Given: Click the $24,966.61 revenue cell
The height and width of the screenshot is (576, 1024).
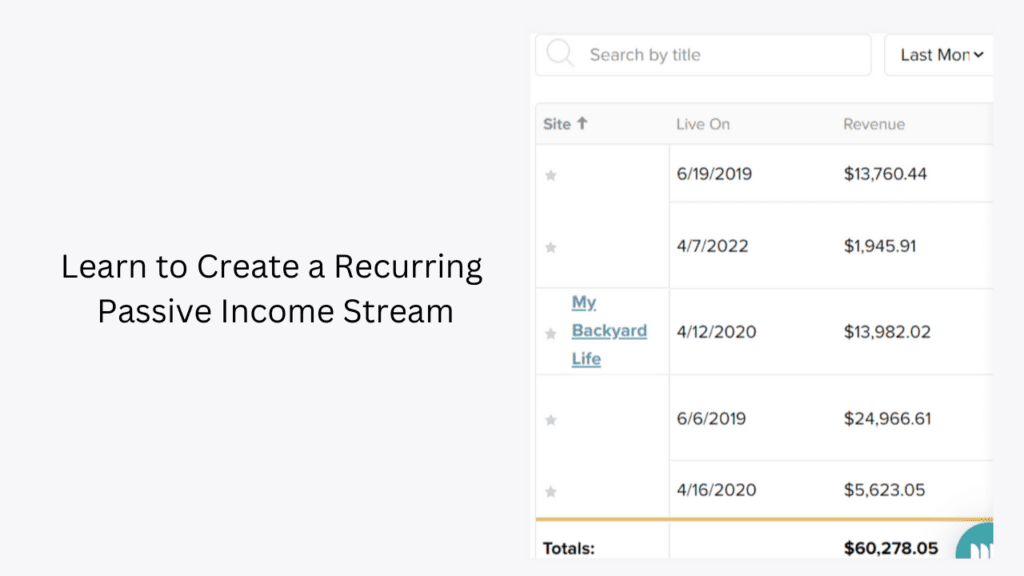Looking at the screenshot, I should 887,418.
